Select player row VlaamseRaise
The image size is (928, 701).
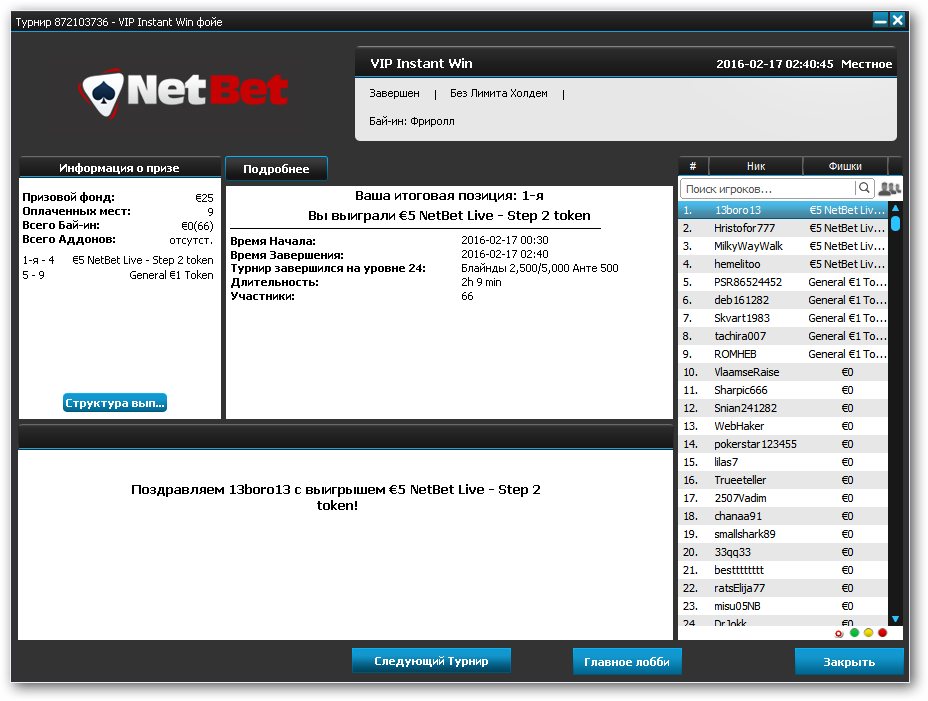[x=783, y=372]
